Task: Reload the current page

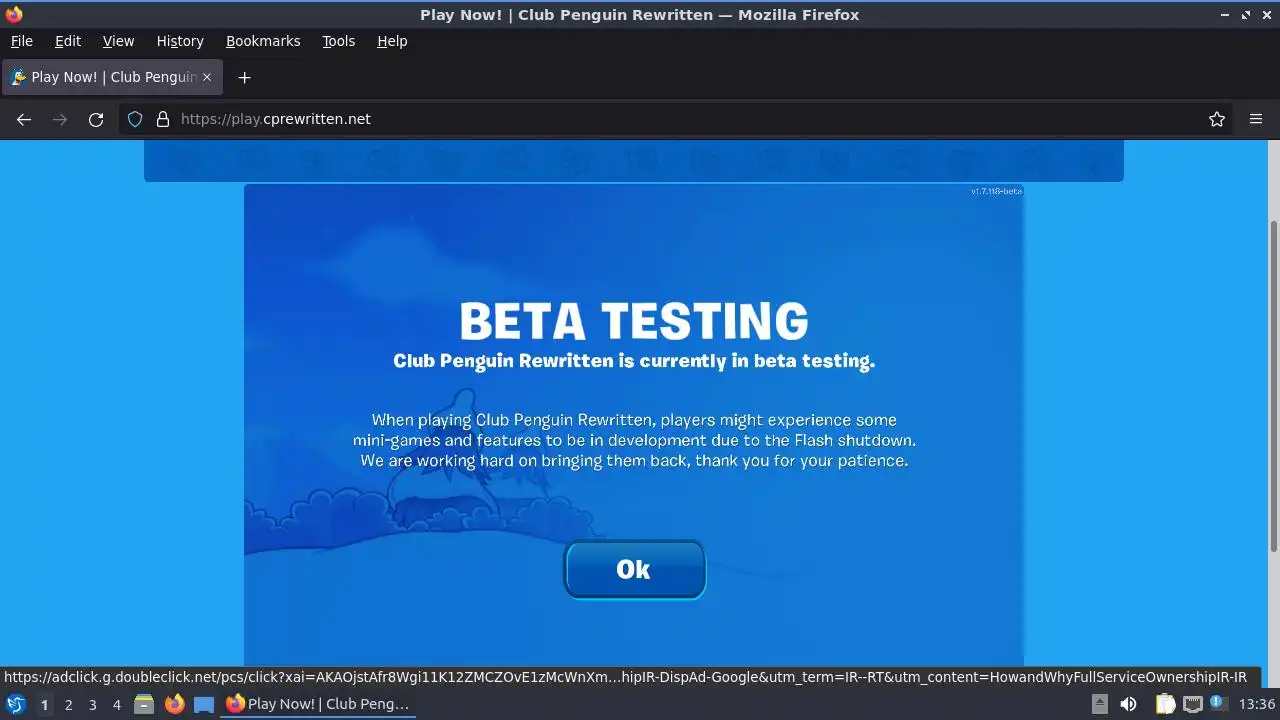Action: pos(96,119)
